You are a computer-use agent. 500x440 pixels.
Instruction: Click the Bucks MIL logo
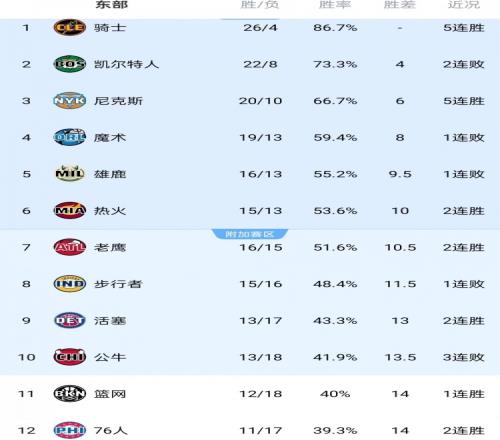pos(70,174)
